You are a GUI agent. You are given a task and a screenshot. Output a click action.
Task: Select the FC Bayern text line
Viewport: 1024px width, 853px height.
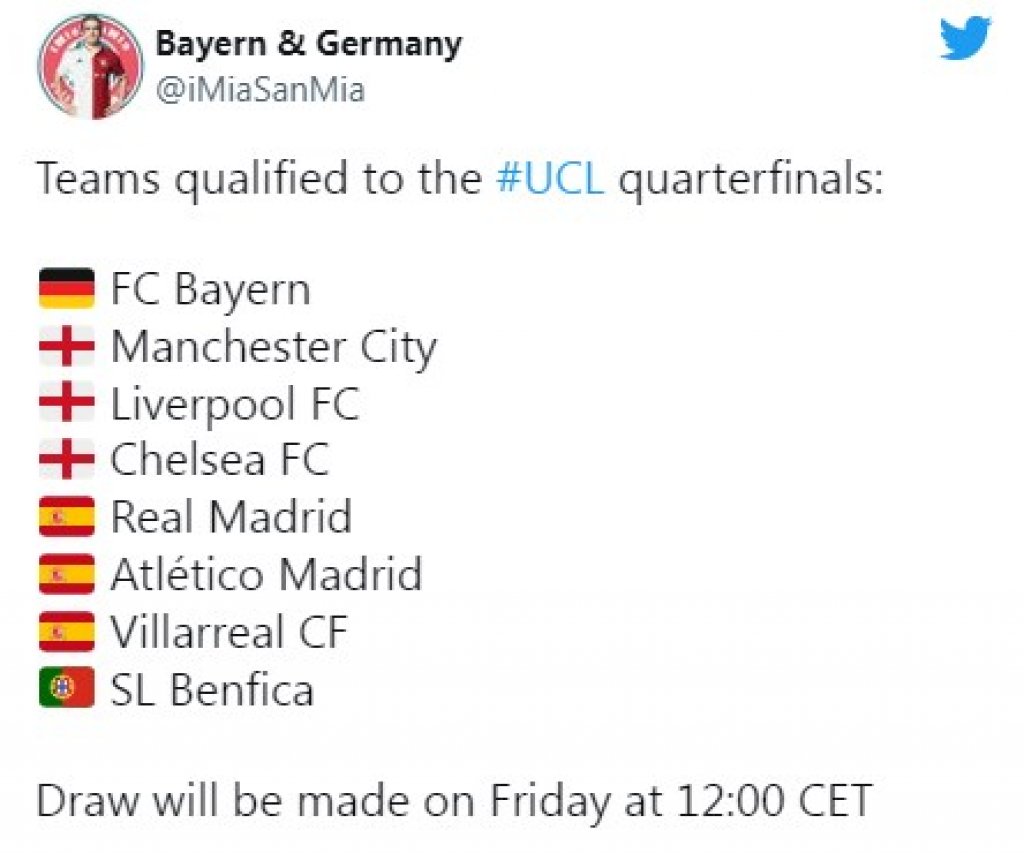210,289
